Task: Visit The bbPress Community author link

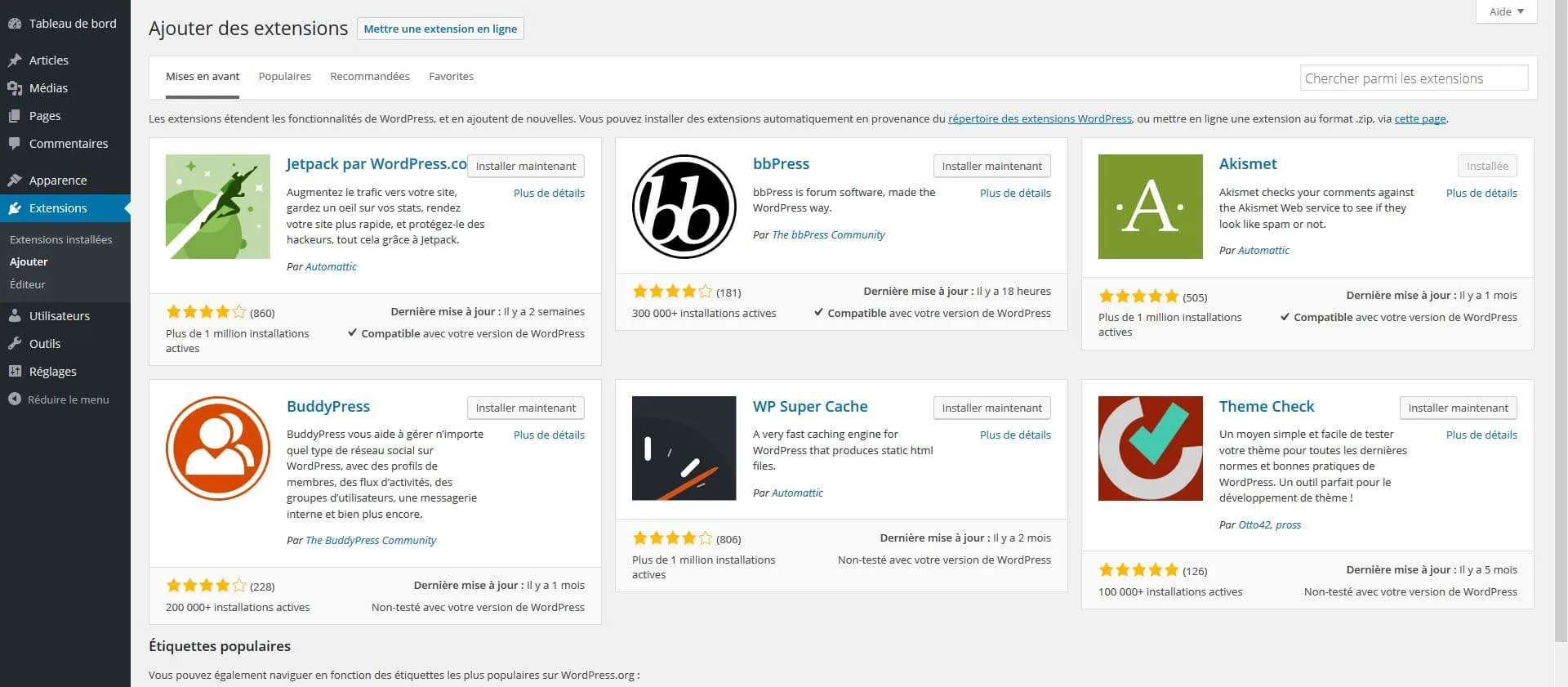Action: [828, 235]
